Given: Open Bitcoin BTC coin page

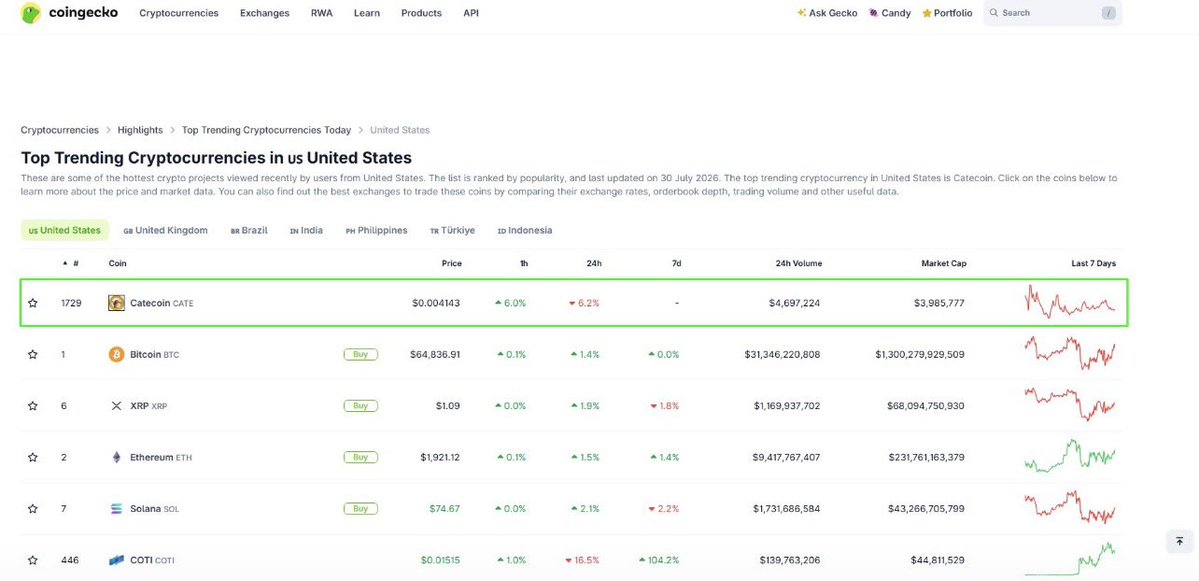Looking at the screenshot, I should point(154,355).
